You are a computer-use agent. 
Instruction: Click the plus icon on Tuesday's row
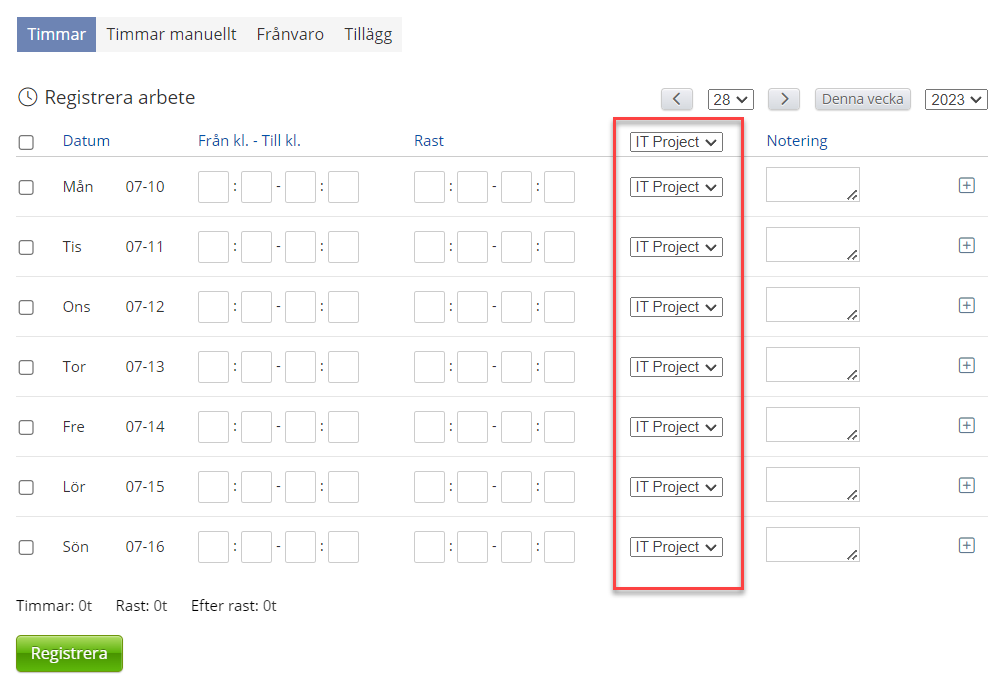(966, 245)
